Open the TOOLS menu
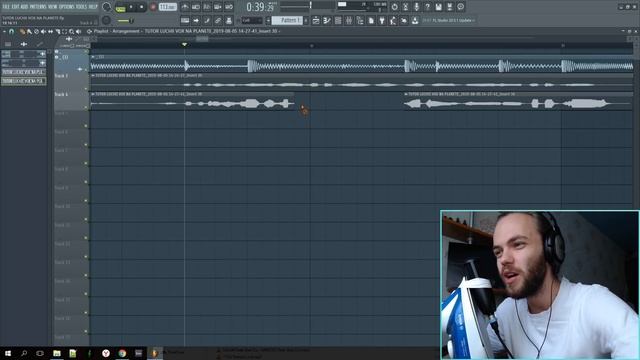 click(81, 7)
